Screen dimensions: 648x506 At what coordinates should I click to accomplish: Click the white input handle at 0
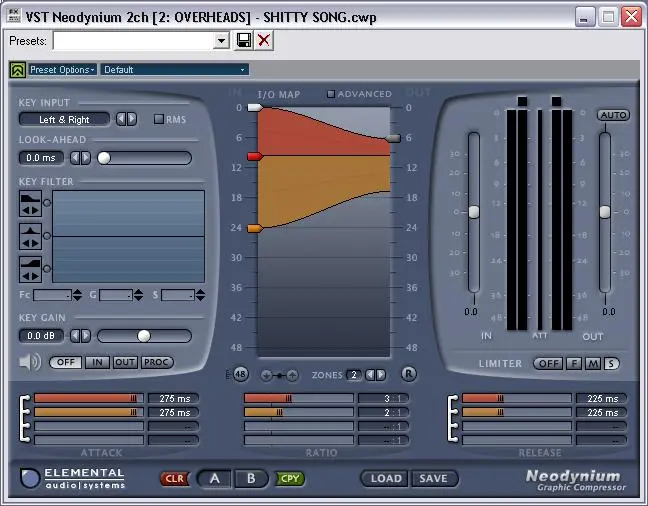tap(255, 108)
